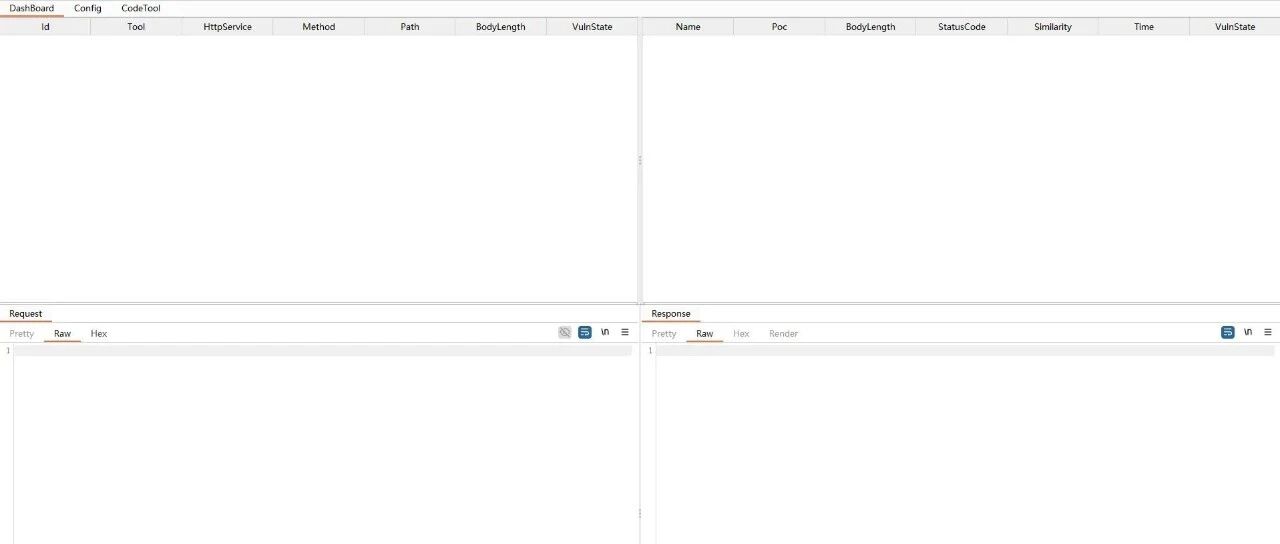The width and height of the screenshot is (1280, 544).
Task: Sort by the Tool column header
Action: coord(136,27)
